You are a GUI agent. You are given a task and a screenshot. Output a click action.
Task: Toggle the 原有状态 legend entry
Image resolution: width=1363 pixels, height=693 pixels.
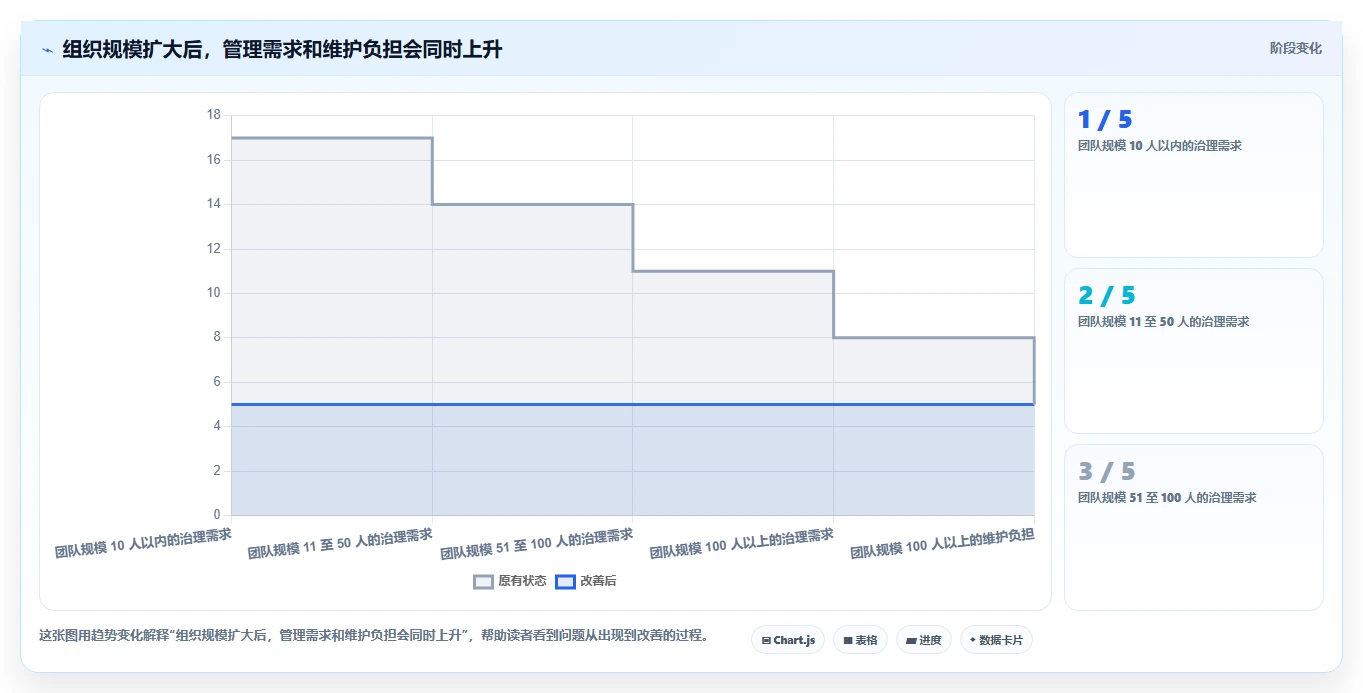[x=510, y=581]
